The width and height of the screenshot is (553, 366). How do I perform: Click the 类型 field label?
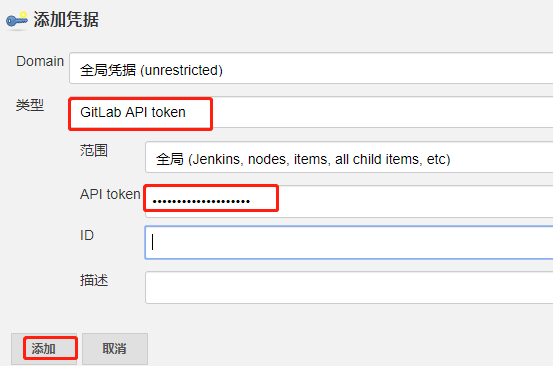click(30, 105)
